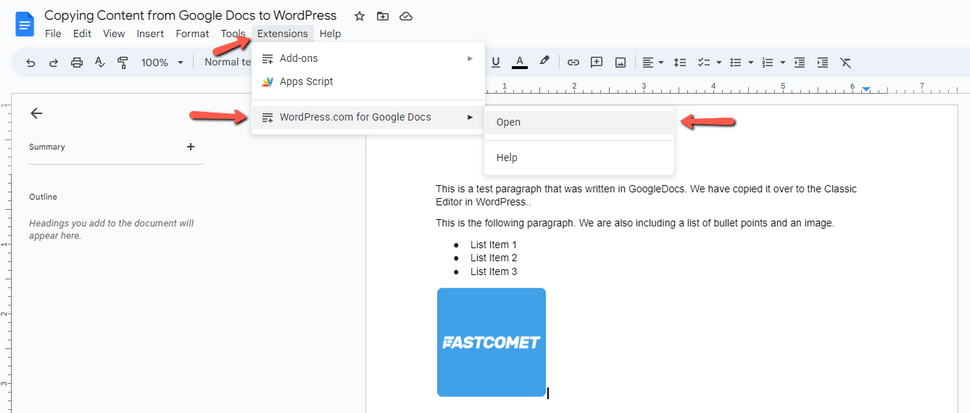Click the 'This is the following paragraph' line

tap(635, 223)
